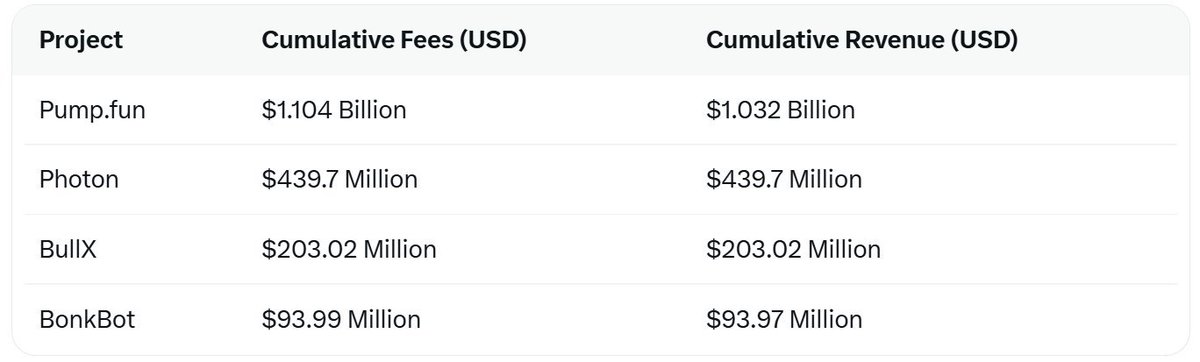Click BullX's $203.02 Million fees cell
Screen dimensions: 1200x362
point(349,249)
